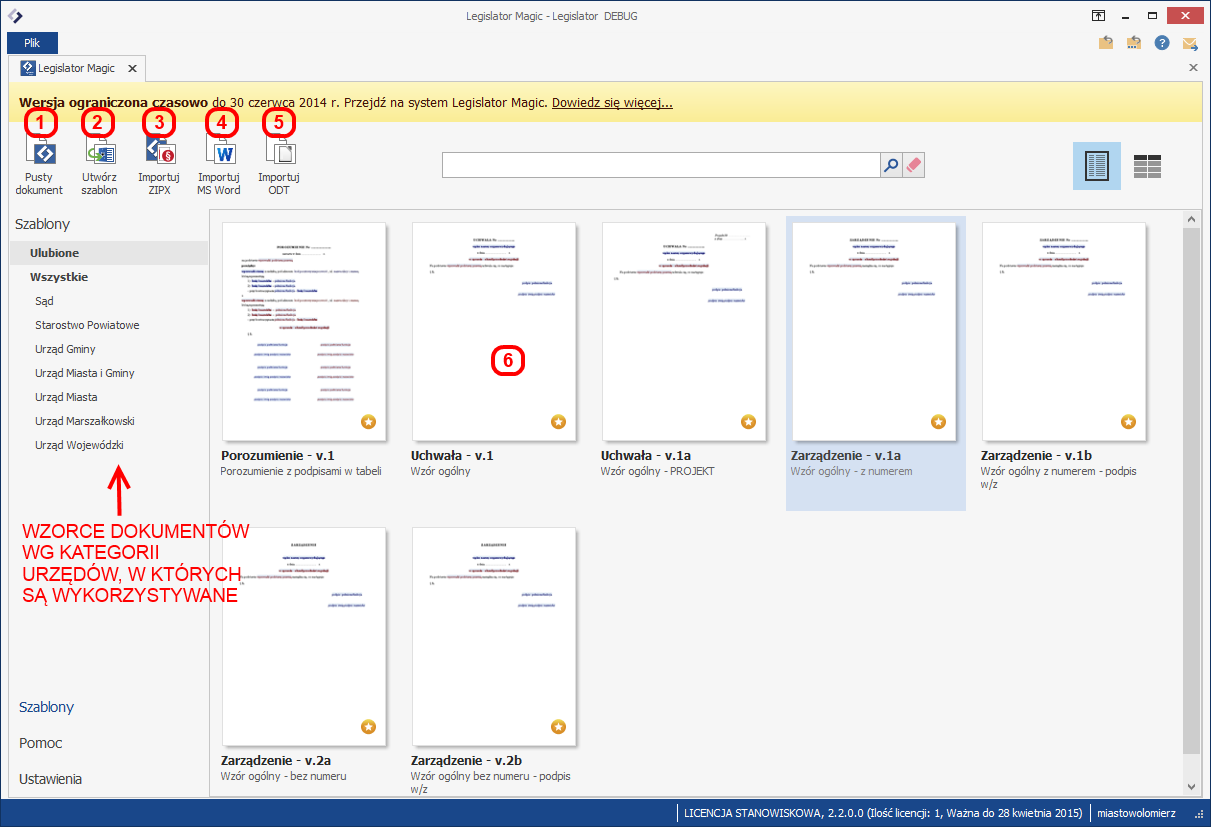Click the Legislator app icon in title bar
This screenshot has width=1211, height=827.
(15, 16)
